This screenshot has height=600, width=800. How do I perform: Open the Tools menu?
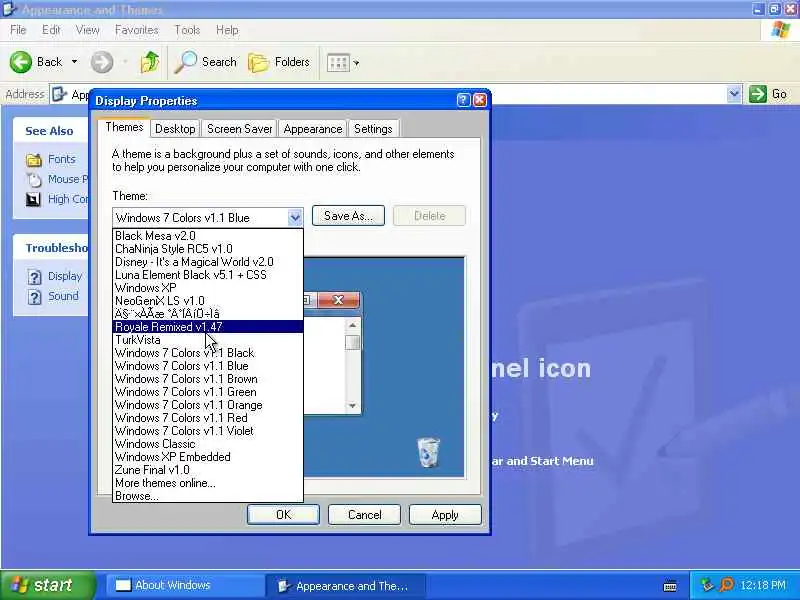pyautogui.click(x=187, y=30)
